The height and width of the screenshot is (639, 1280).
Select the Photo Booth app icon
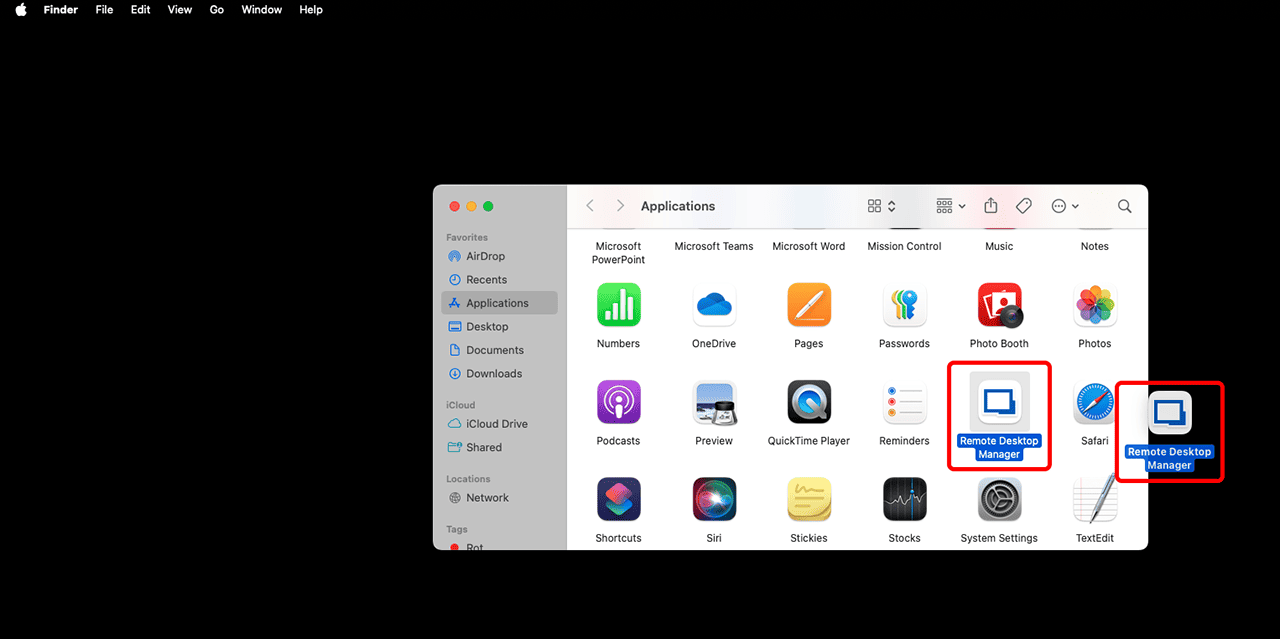pyautogui.click(x=999, y=305)
